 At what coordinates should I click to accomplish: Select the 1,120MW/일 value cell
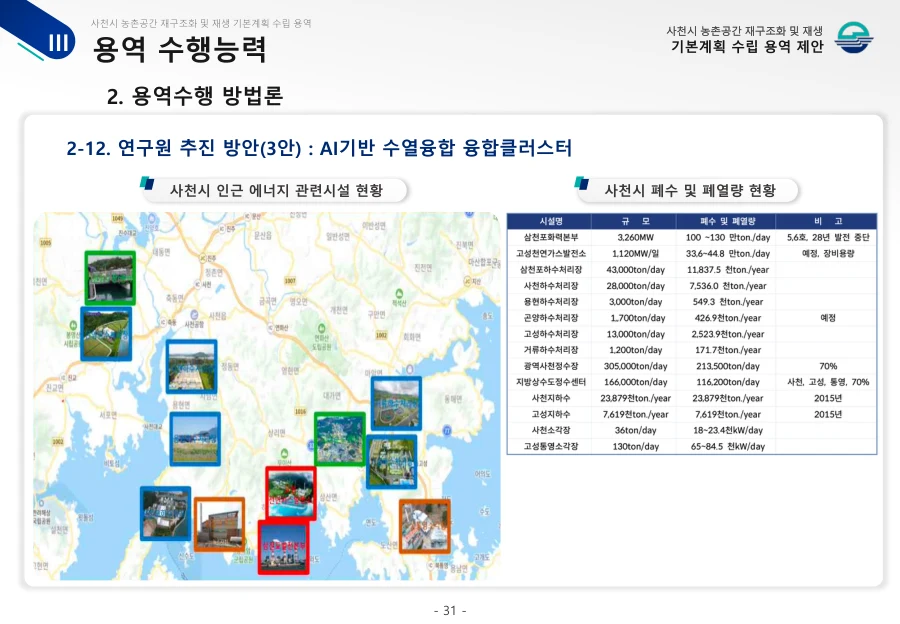(634, 253)
